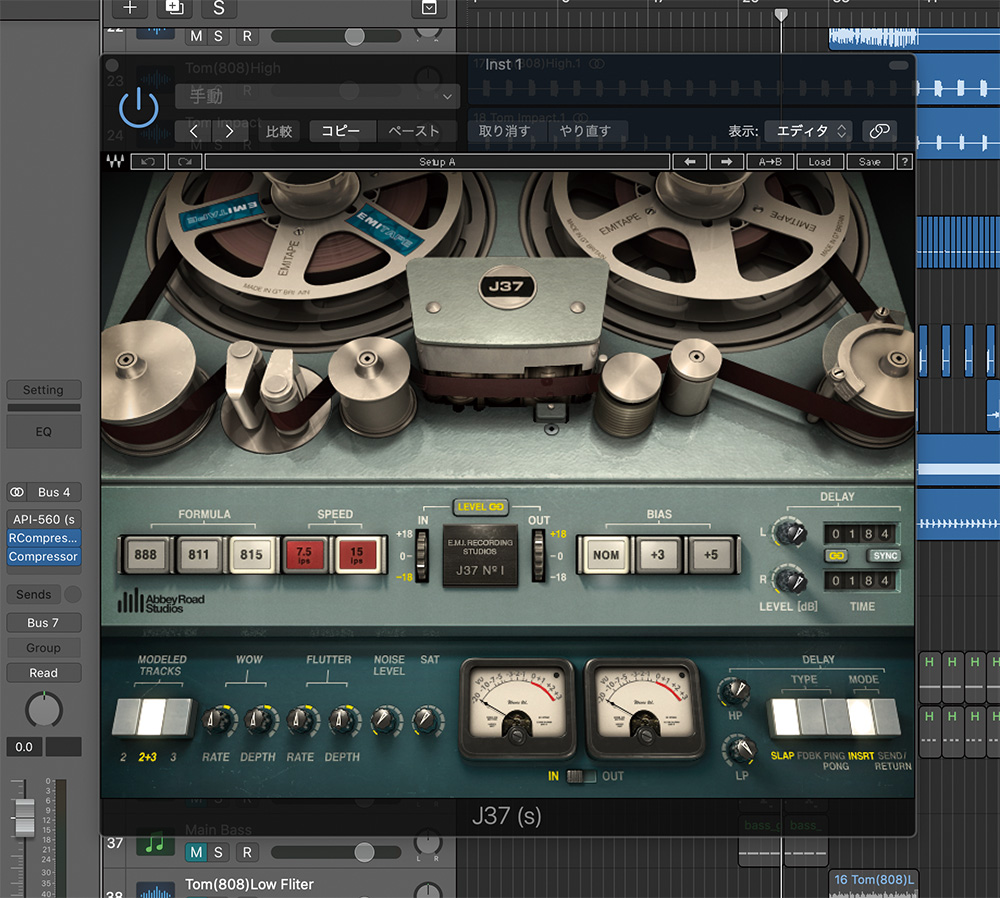Click the plugin power bypass icon
Image resolution: width=1000 pixels, height=898 pixels.
(138, 107)
